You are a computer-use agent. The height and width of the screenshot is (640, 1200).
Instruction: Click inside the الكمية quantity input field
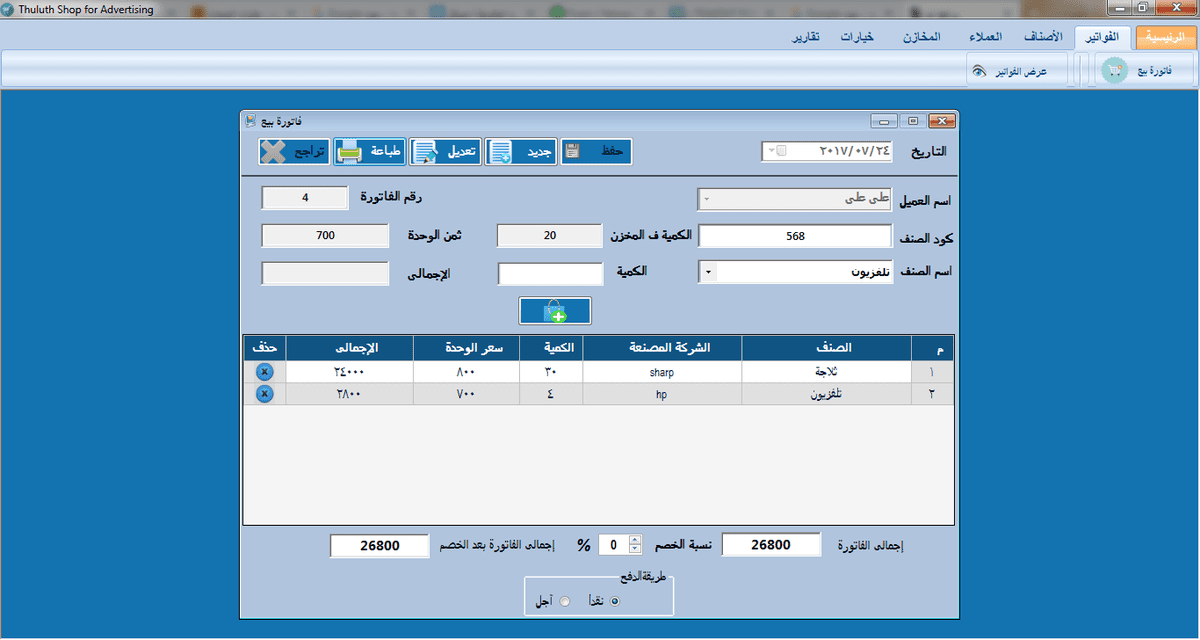pos(549,271)
